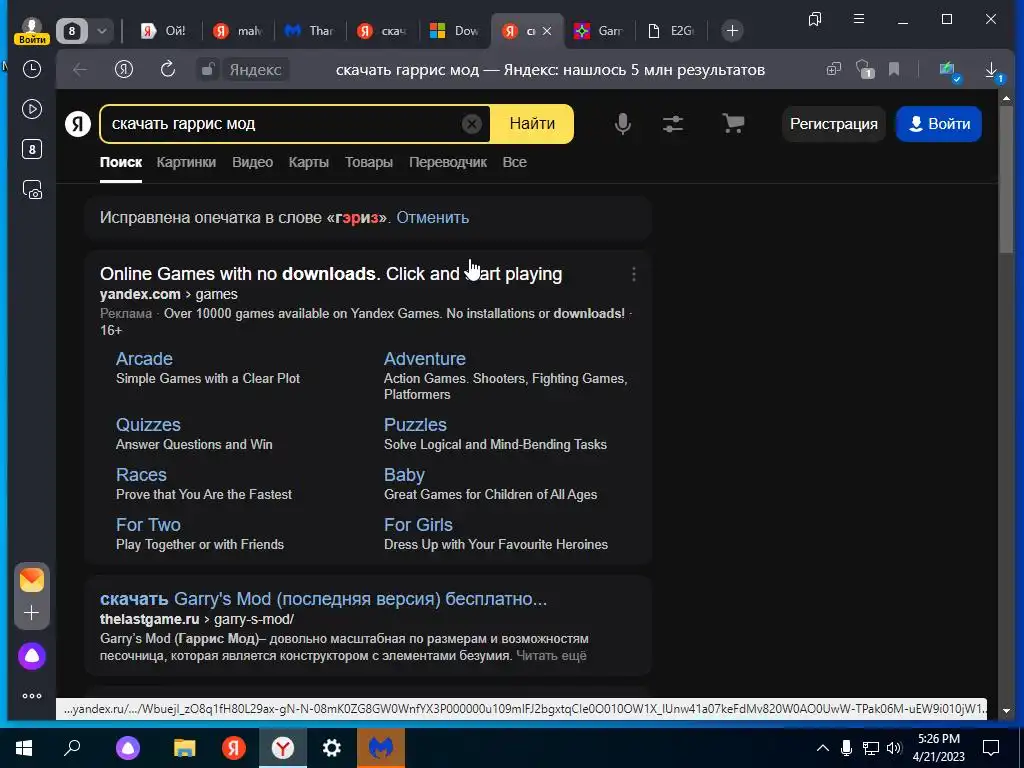Go back with the back arrow
Viewport: 1024px width, 768px height.
coord(80,69)
